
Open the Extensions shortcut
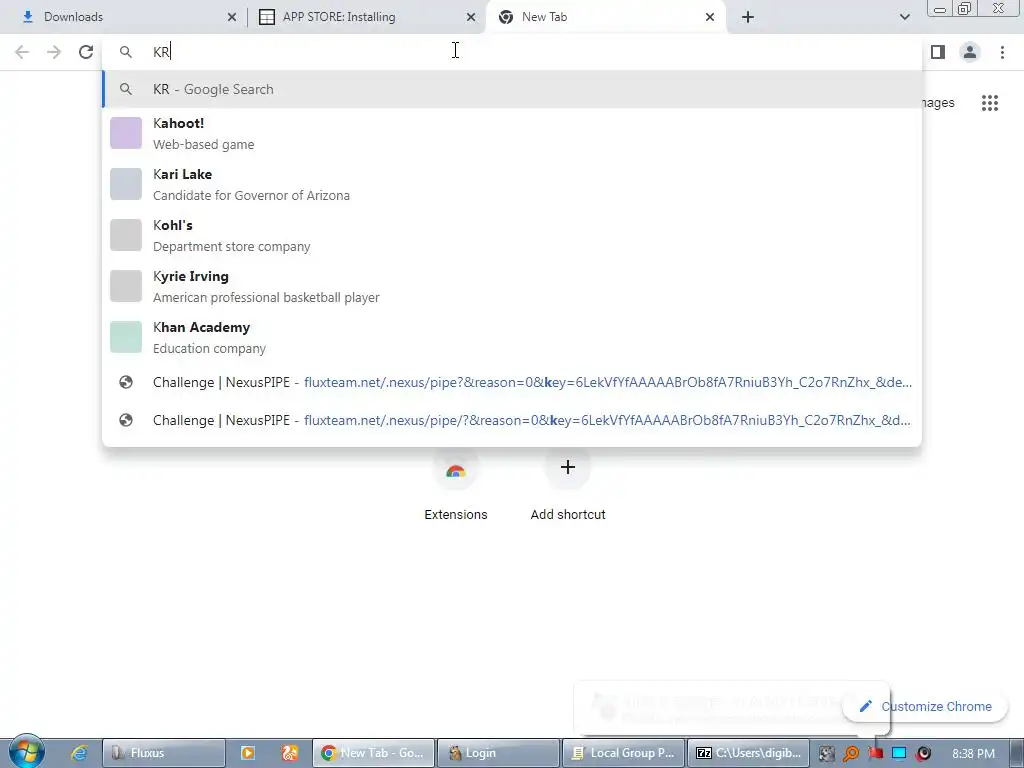pos(456,485)
